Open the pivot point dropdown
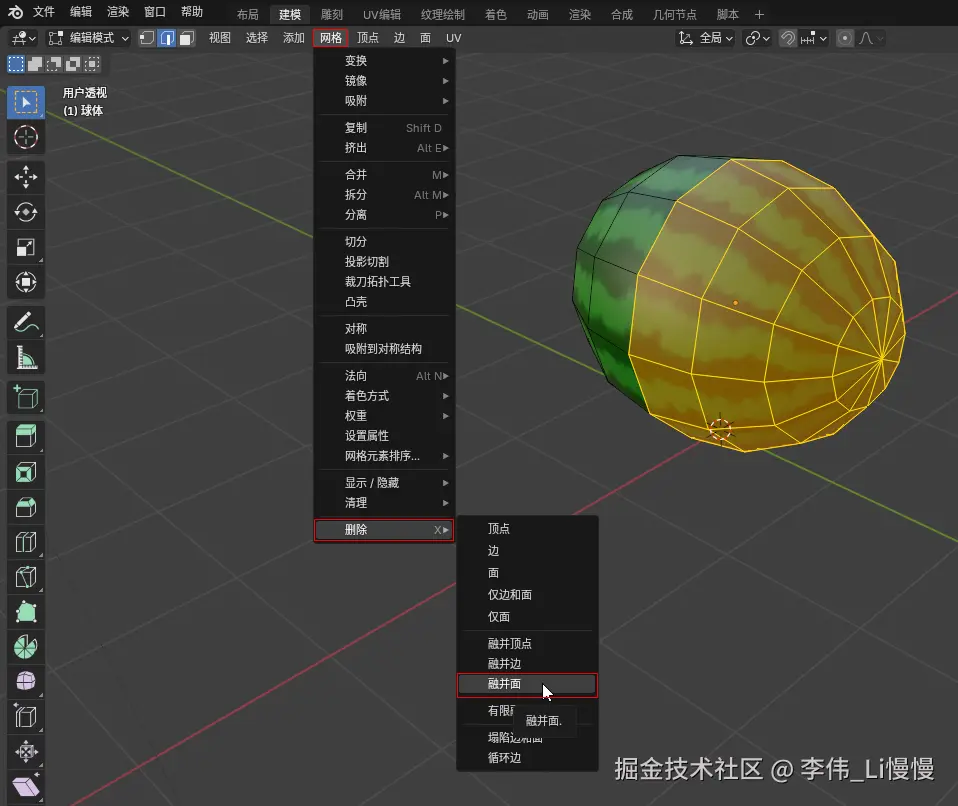The image size is (958, 806). [757, 38]
